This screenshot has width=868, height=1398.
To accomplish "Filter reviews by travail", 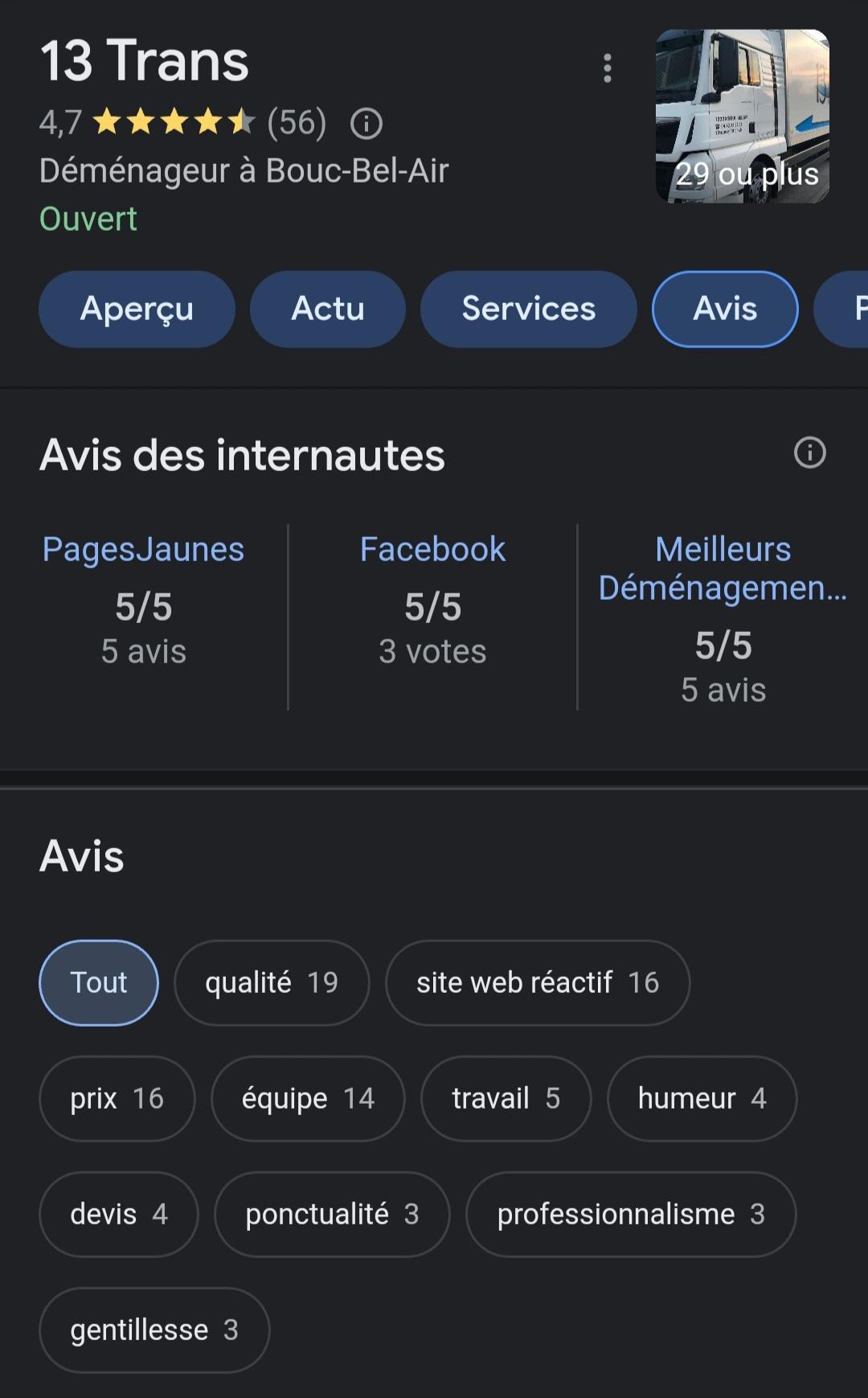I will 506,1098.
